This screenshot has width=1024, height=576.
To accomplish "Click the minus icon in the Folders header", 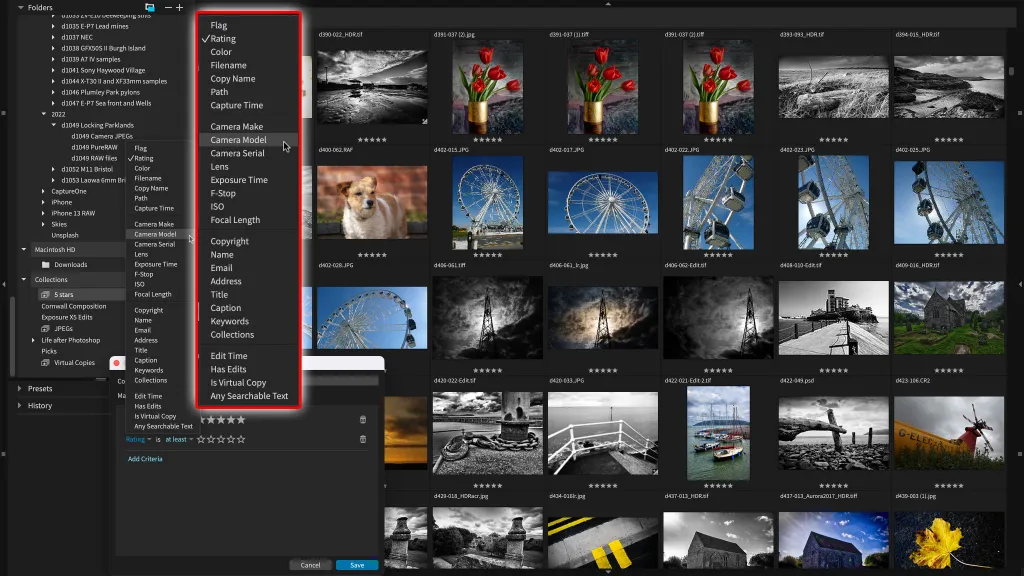I will point(166,7).
